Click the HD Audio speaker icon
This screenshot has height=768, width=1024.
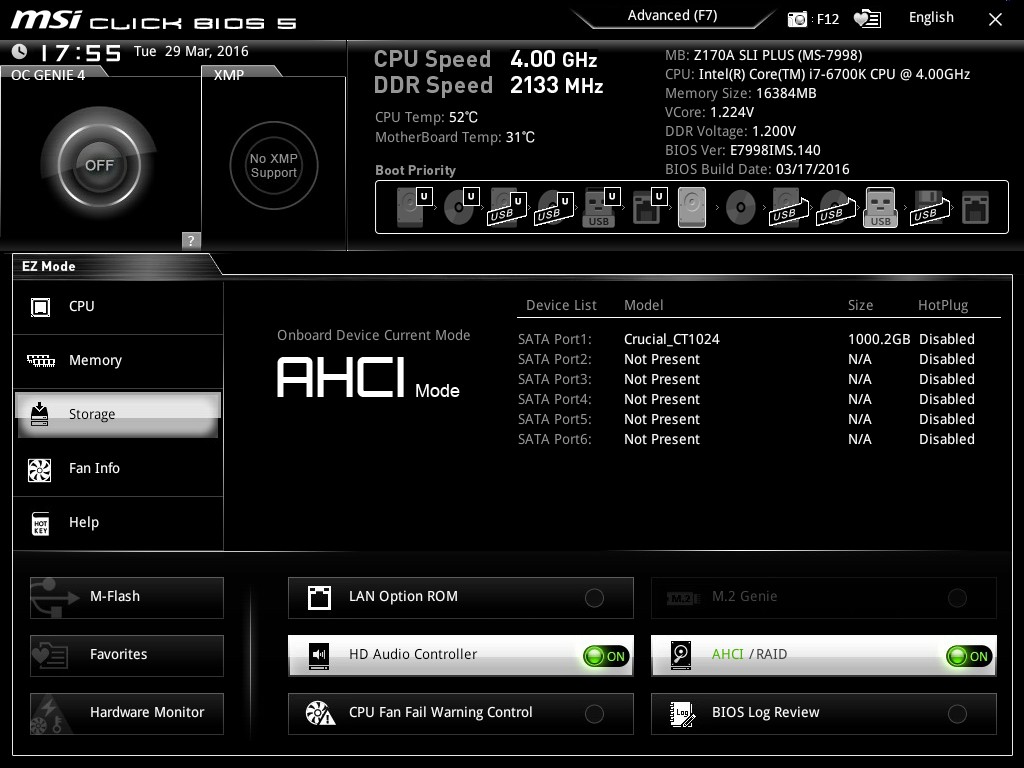(x=319, y=655)
